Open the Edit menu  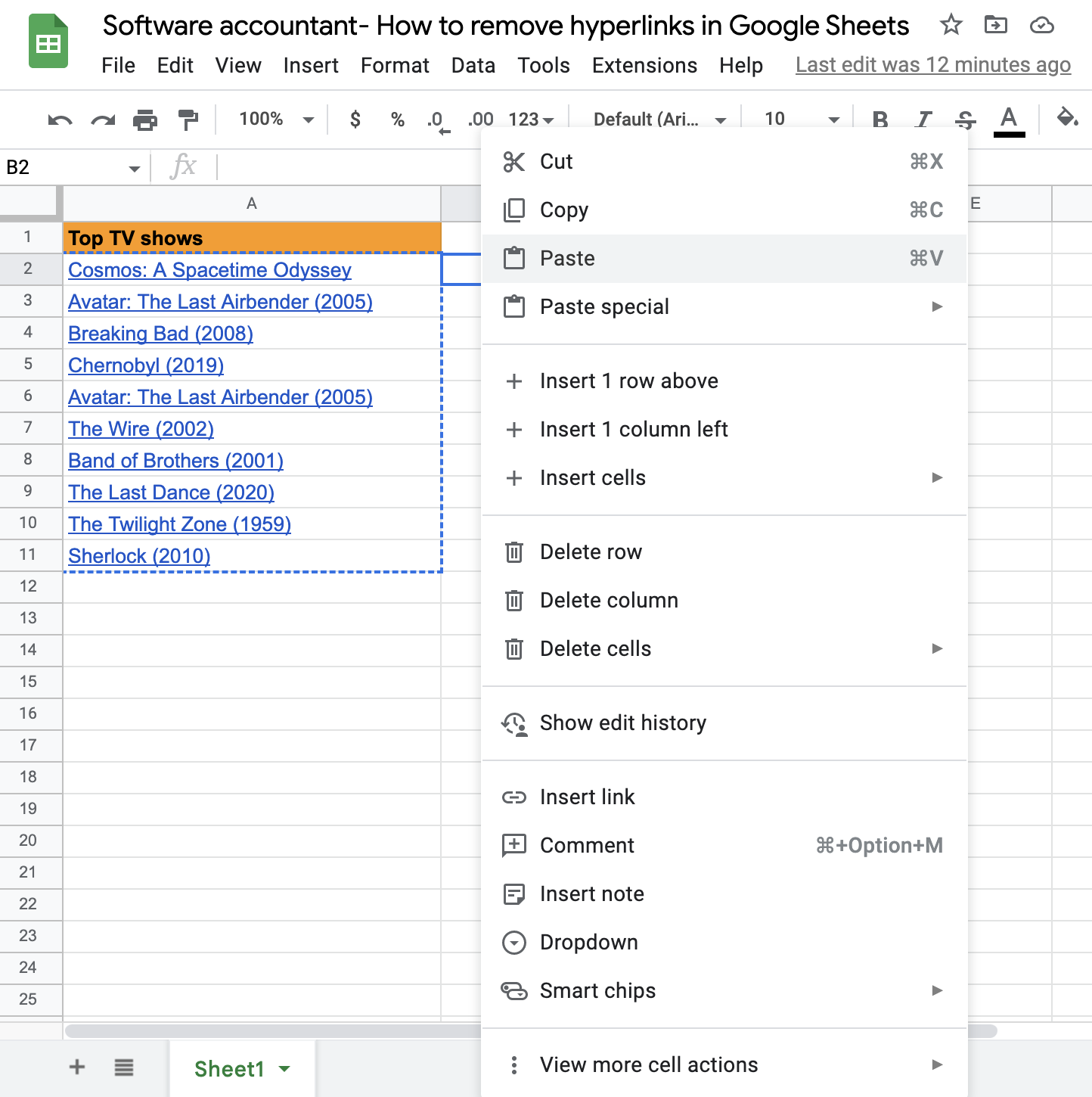[x=175, y=66]
